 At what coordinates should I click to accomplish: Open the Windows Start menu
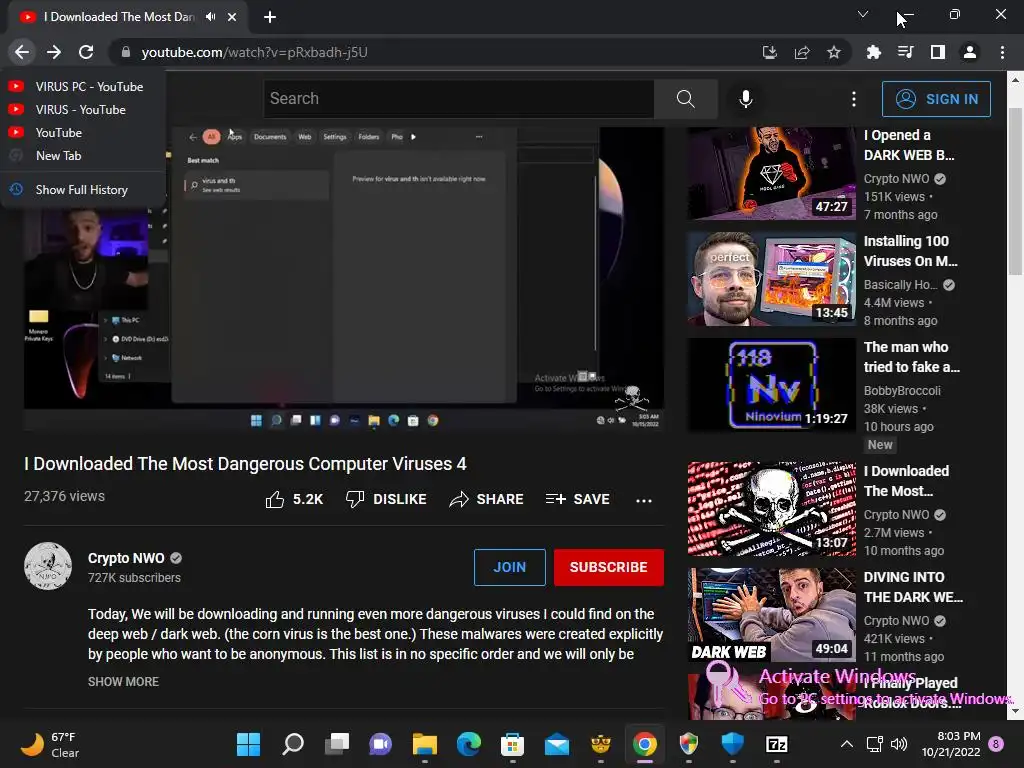[248, 744]
